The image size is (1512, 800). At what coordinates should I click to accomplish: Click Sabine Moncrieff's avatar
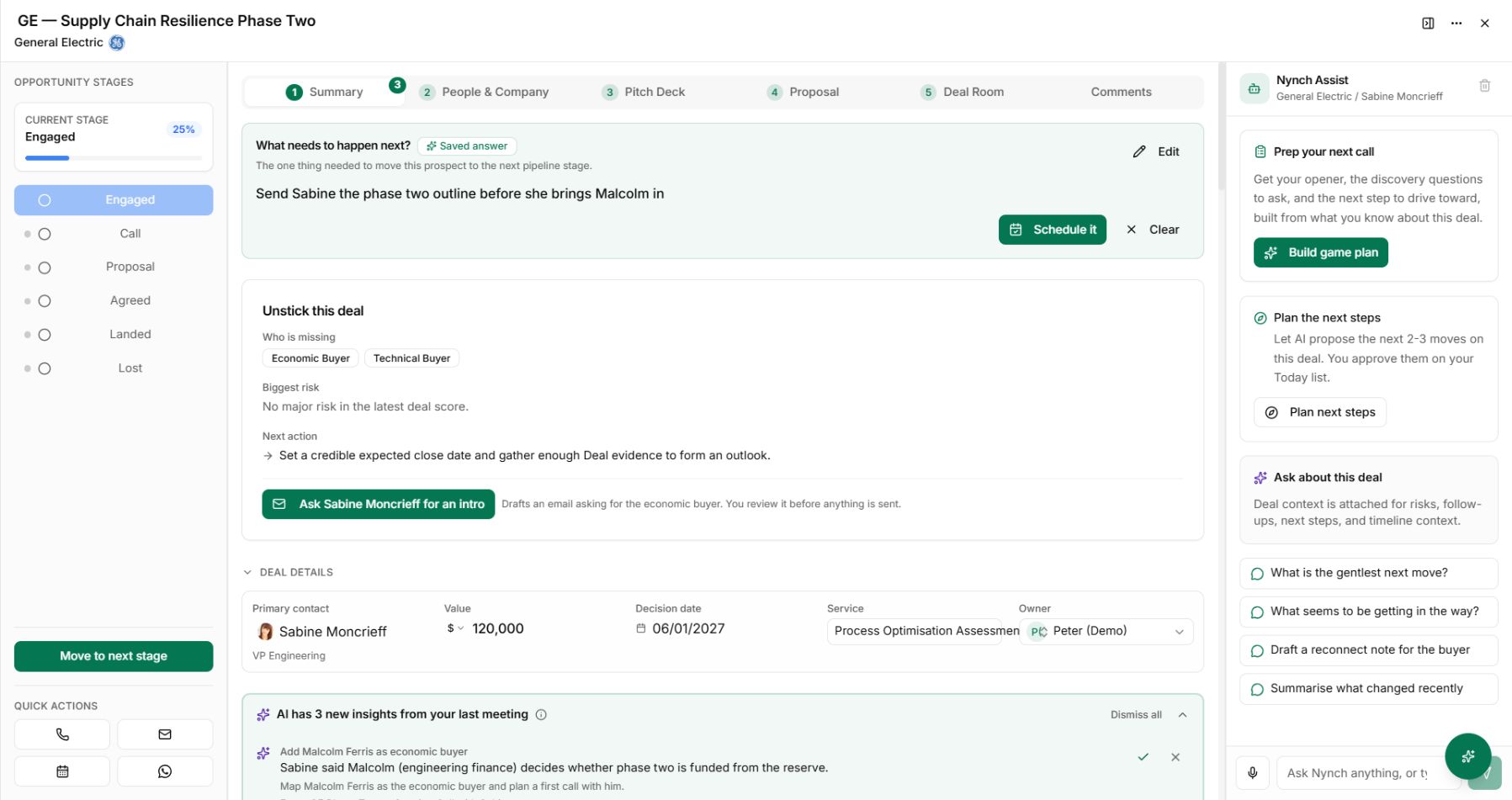(x=265, y=632)
